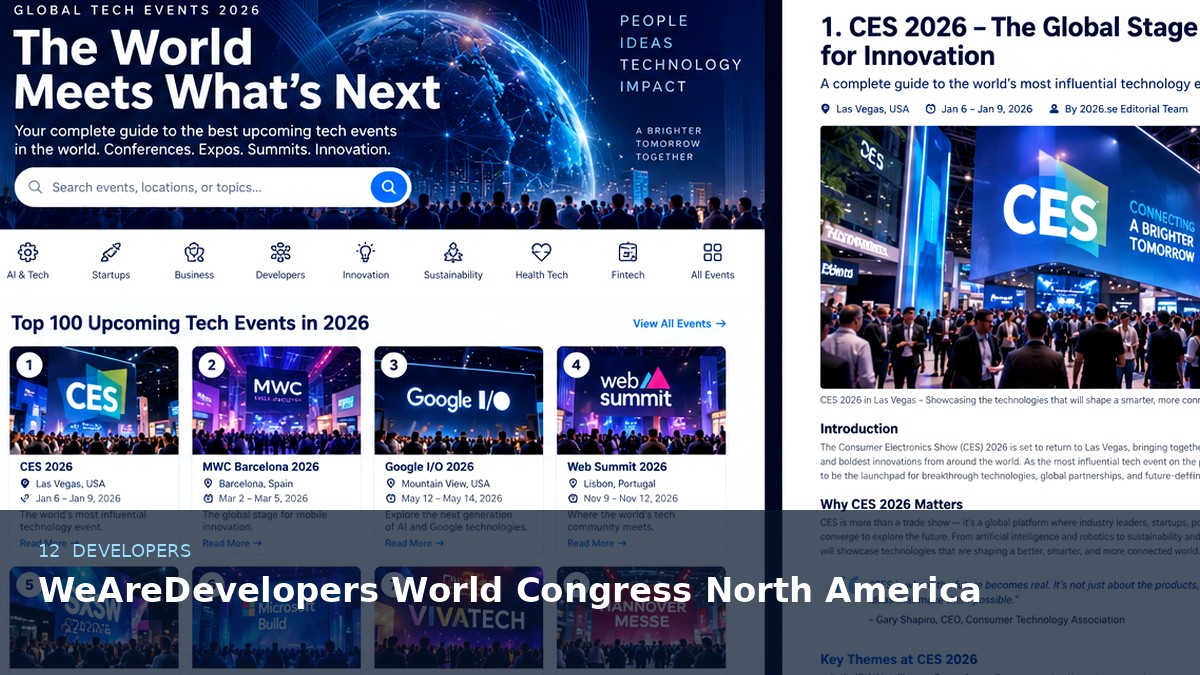Click the blue search magnifier button
1200x675 pixels.
[x=389, y=186]
